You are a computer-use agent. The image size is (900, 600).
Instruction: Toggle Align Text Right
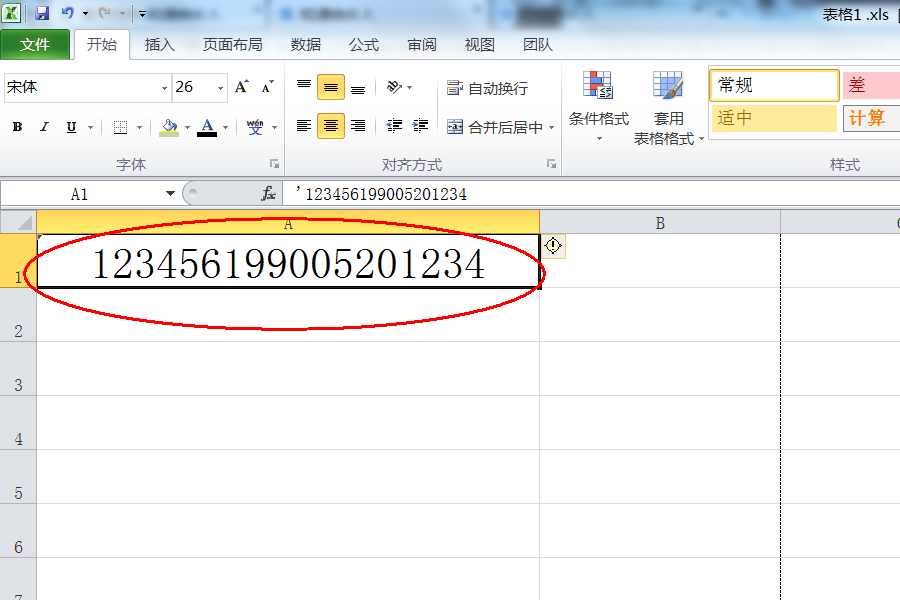click(x=358, y=126)
